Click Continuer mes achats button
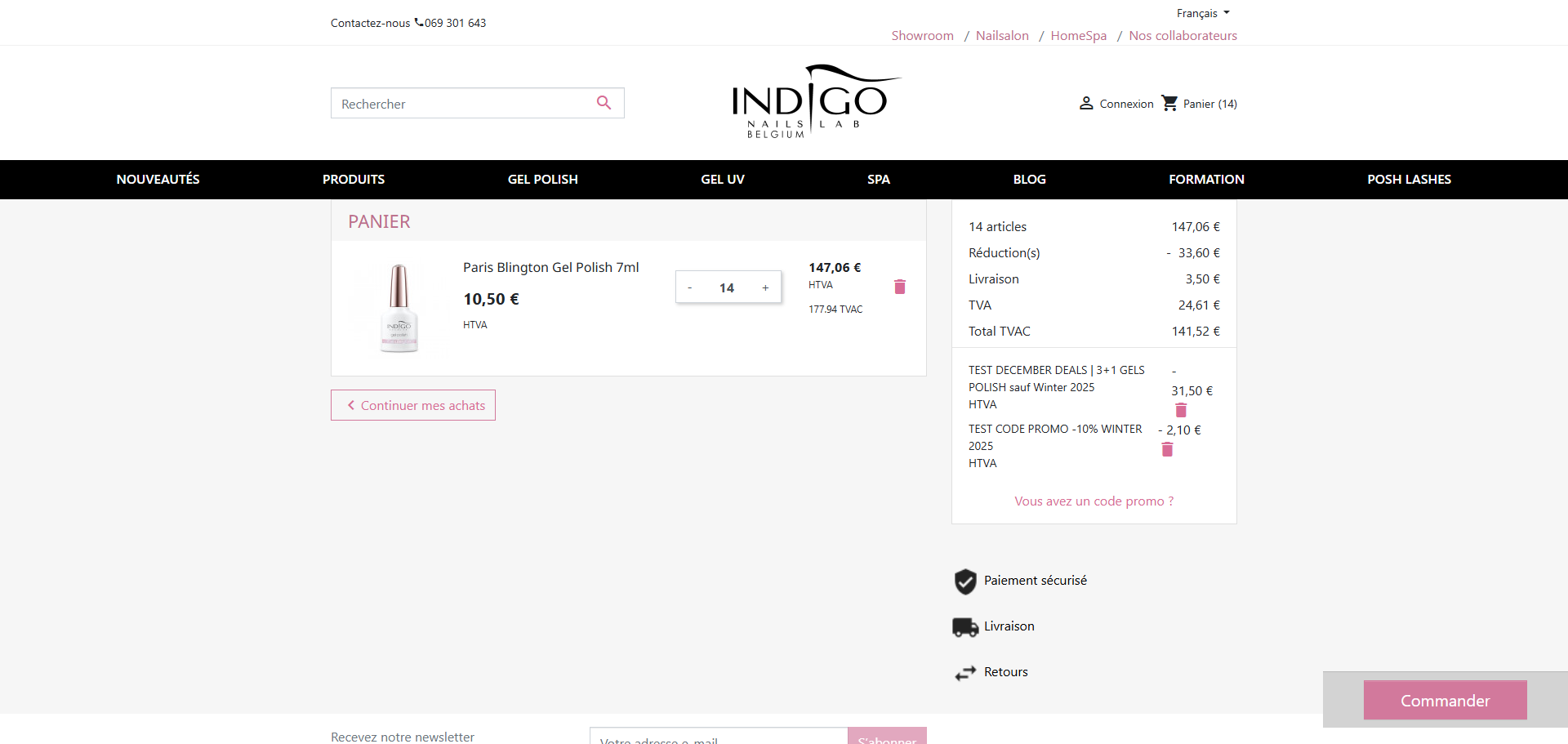Image resolution: width=1568 pixels, height=744 pixels. coord(413,405)
